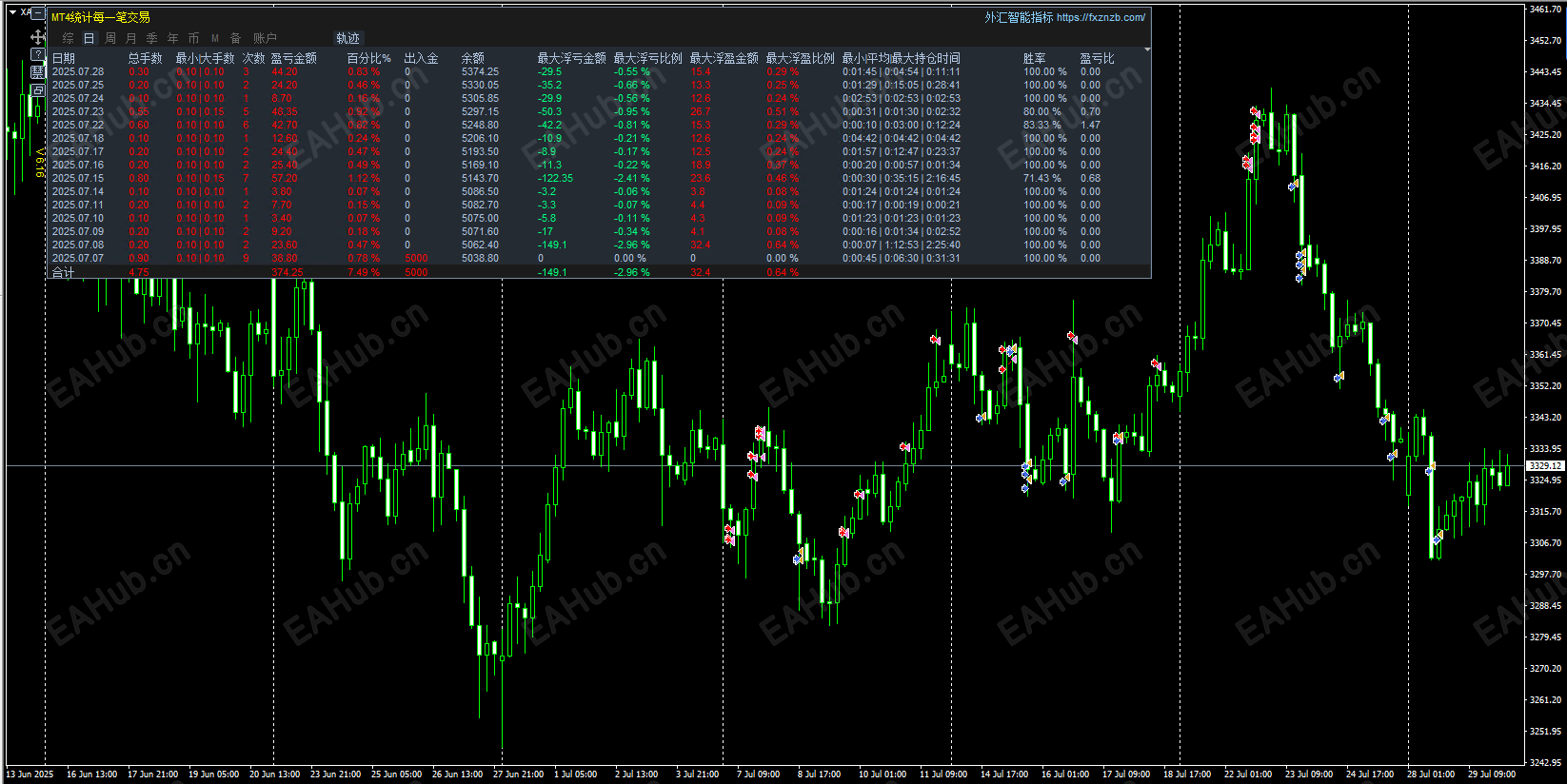Screen dimensions: 1567x784
Task: Select the 2025.07.15 date row
Action: (x=78, y=178)
